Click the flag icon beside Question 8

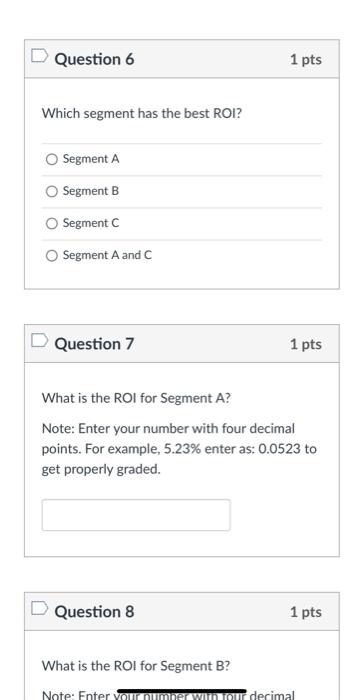39,608
